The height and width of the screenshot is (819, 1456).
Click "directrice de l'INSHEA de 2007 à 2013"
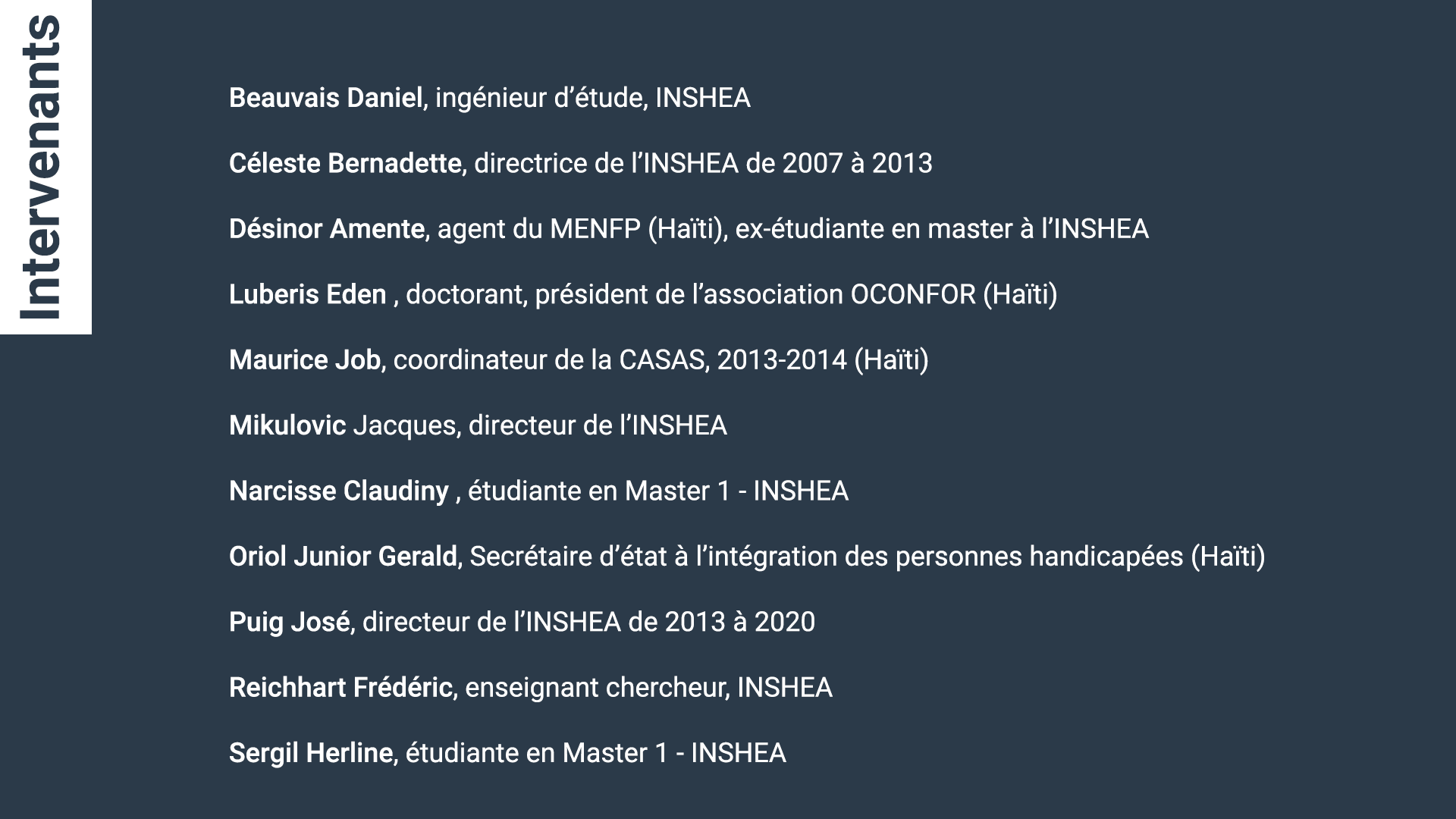click(x=703, y=163)
